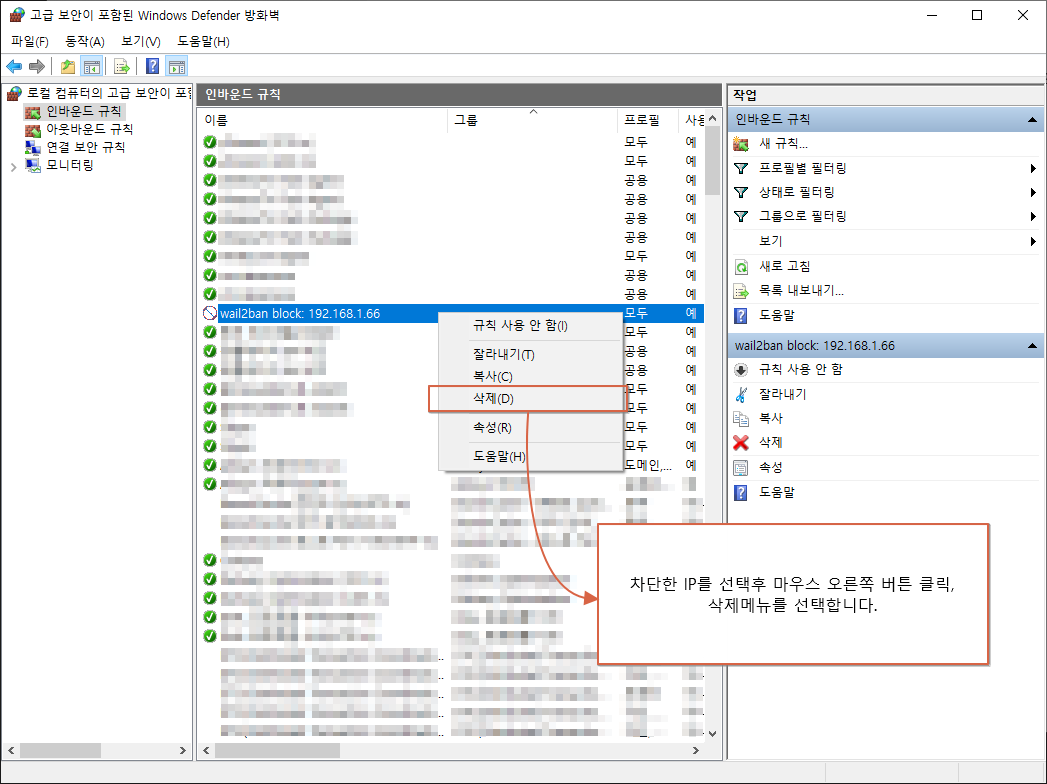Open the 보기(V) menu
This screenshot has height=784, width=1047.
pos(141,41)
